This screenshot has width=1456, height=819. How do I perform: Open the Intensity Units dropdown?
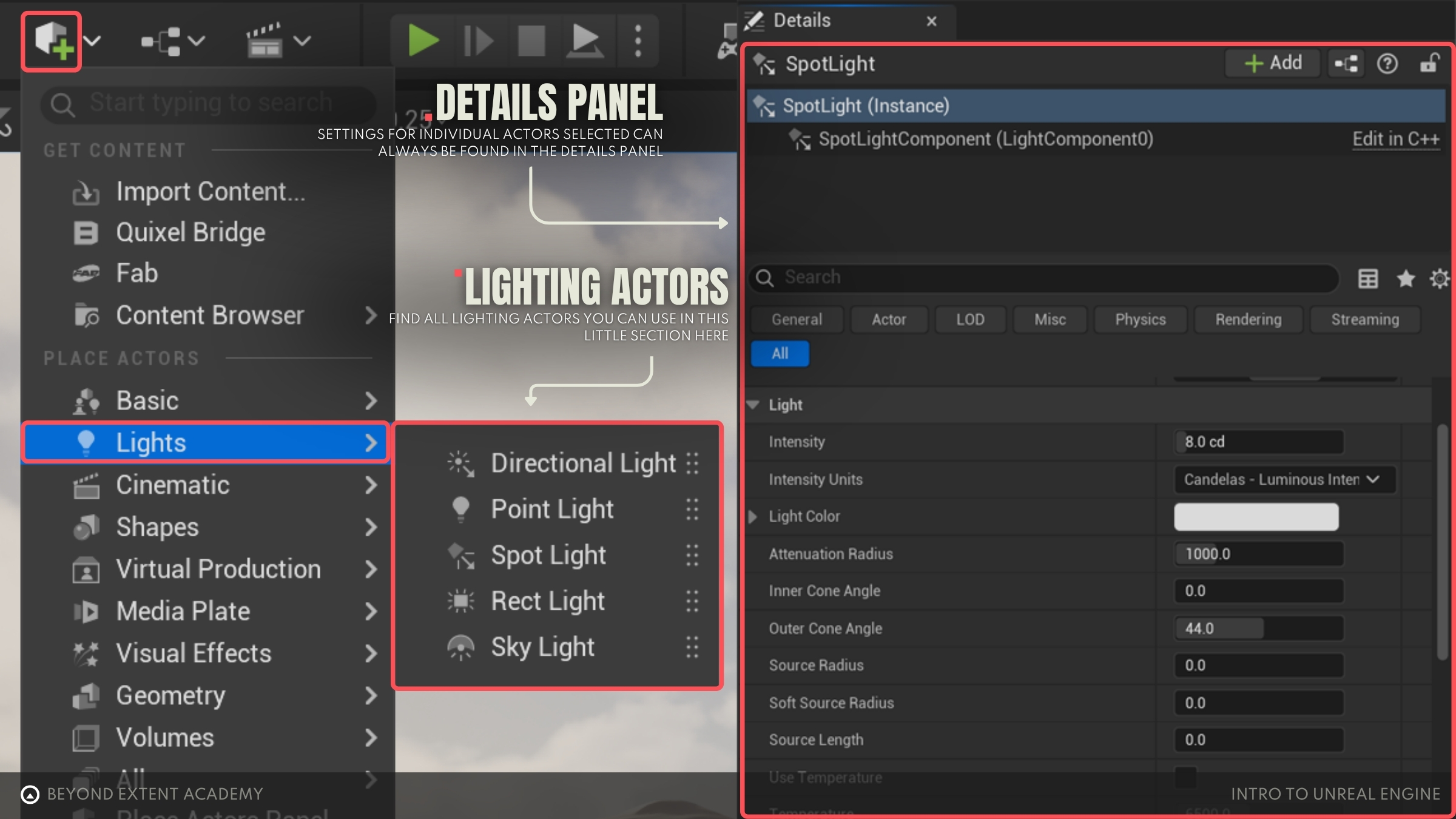point(1284,479)
